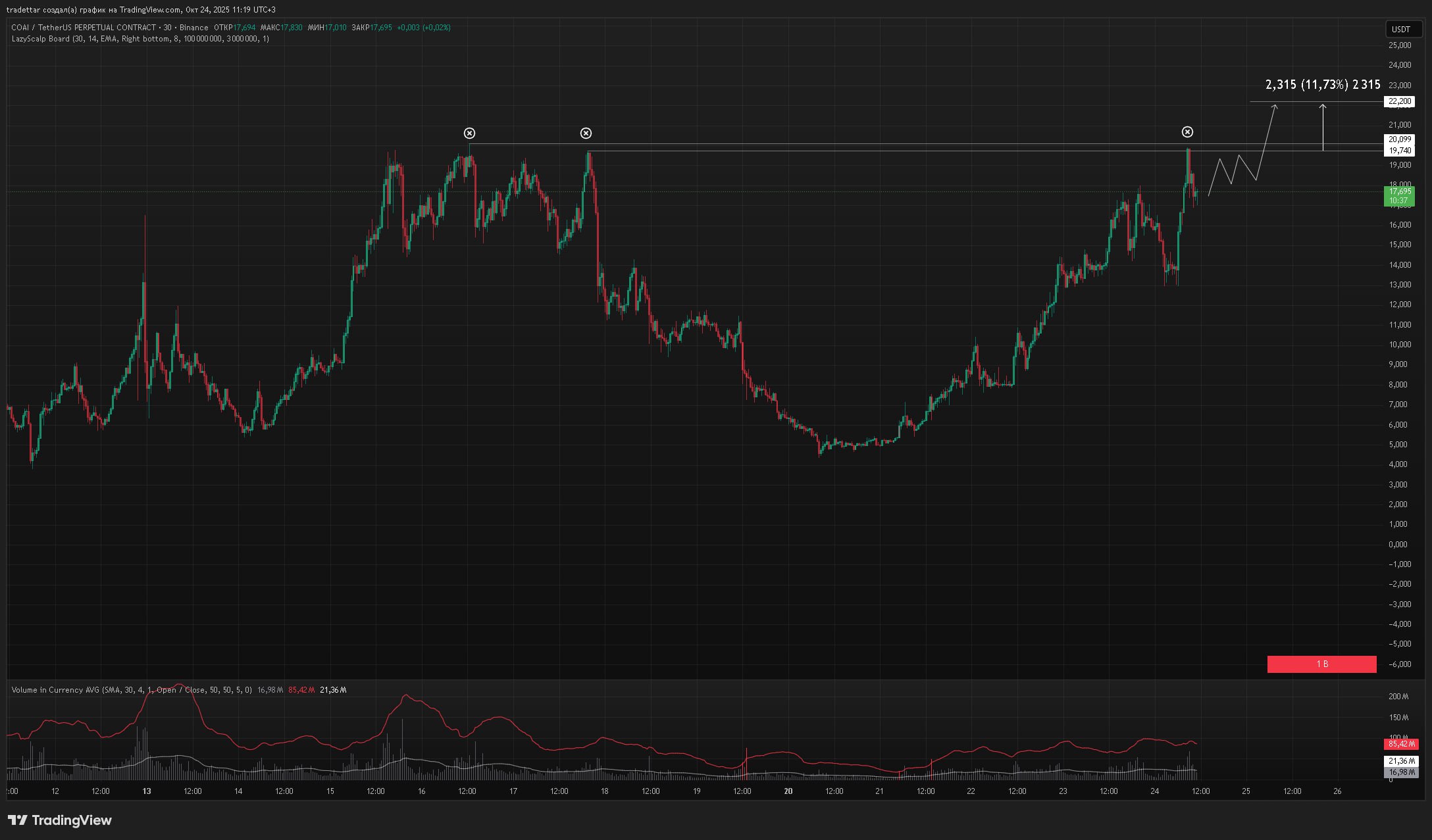Image resolution: width=1432 pixels, height=840 pixels.
Task: Click the TradingView logo at bottom left
Action: point(60,820)
